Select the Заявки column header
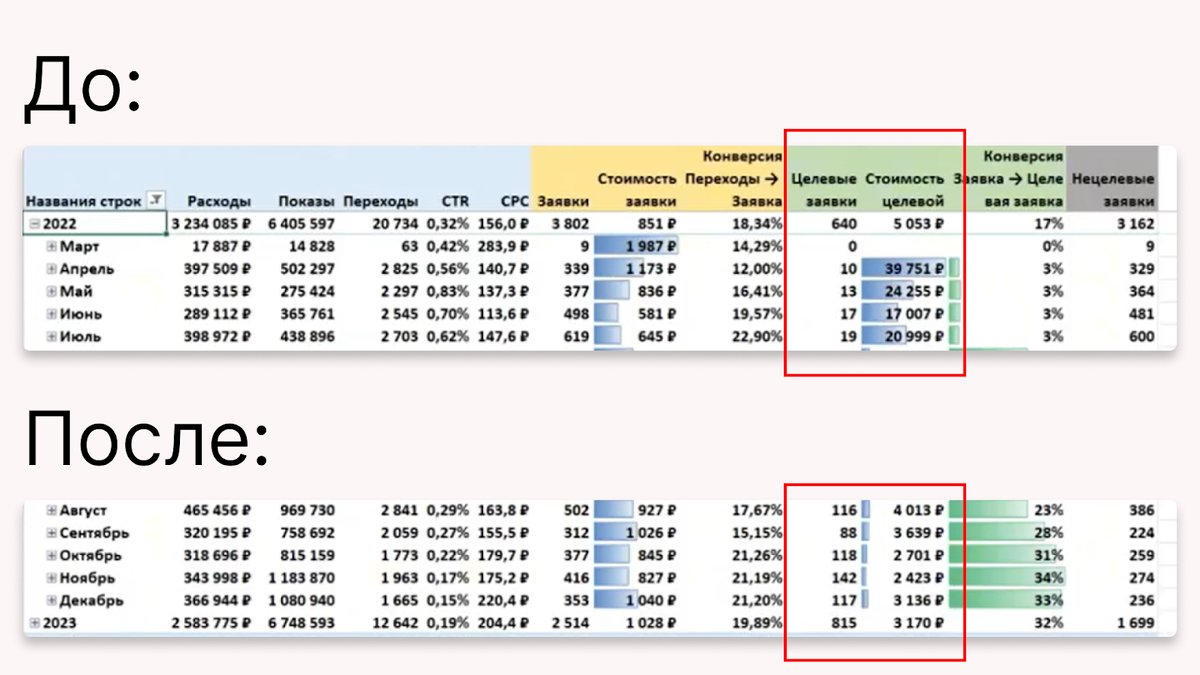 pos(563,201)
